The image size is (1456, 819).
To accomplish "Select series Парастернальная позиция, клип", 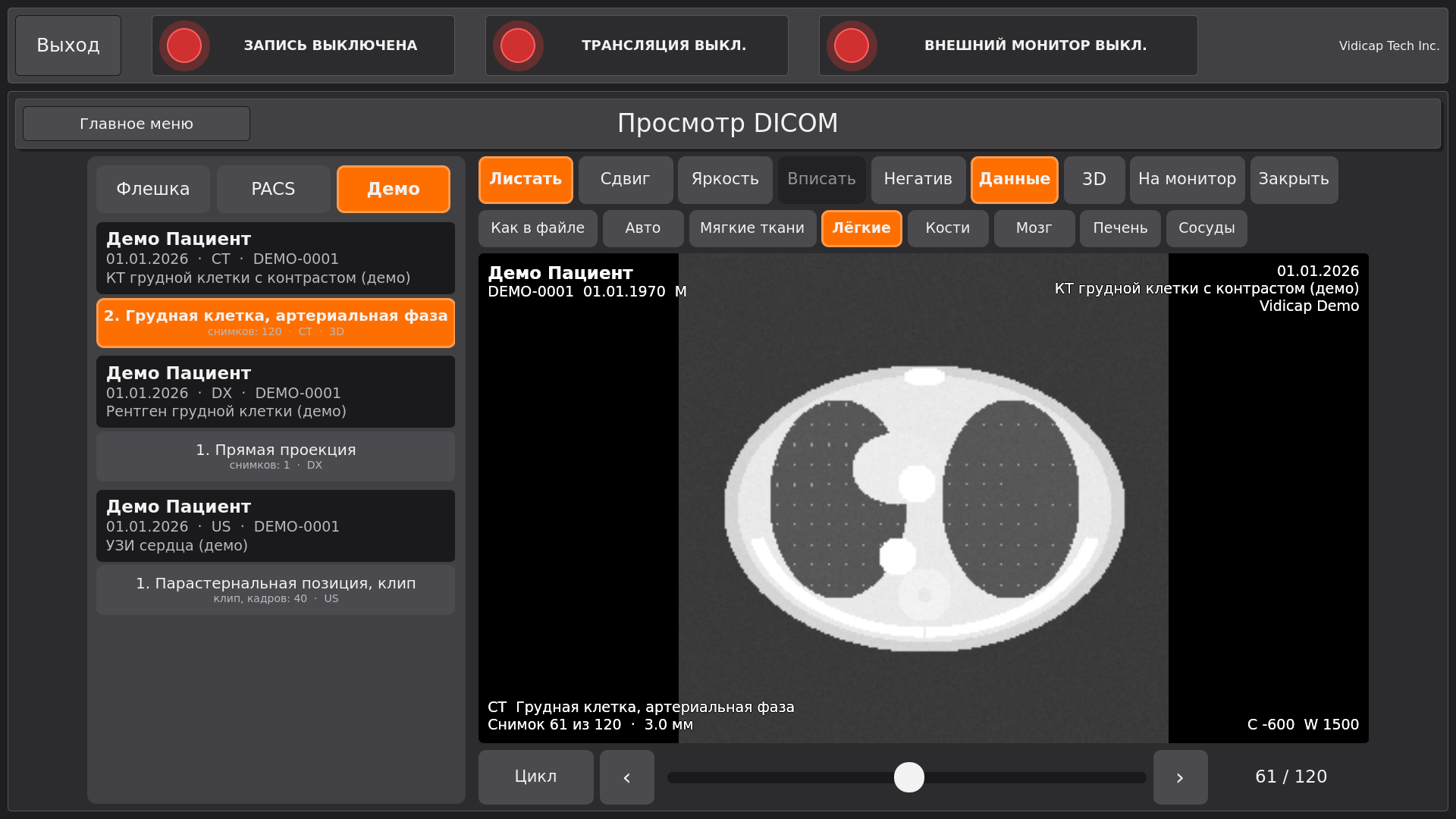I will tap(275, 590).
